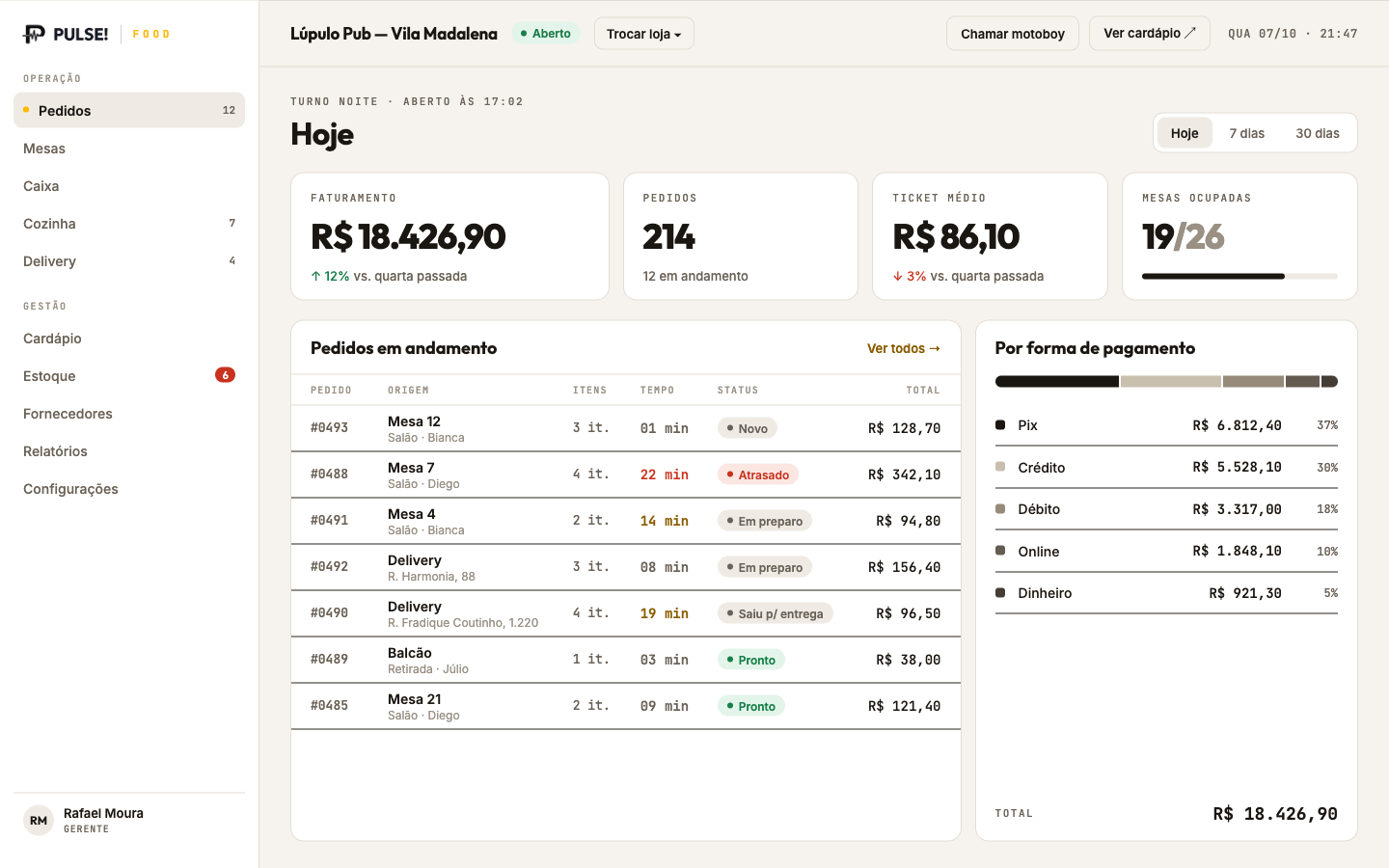Click the Dinheiro payment row label
Screen dimensions: 1389x868
(1045, 593)
